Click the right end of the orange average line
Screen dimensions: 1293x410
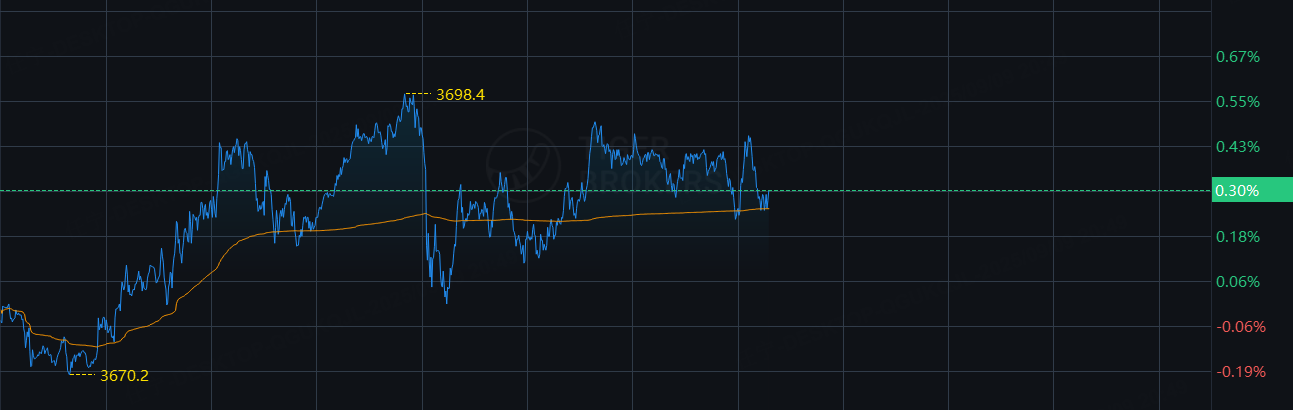(x=768, y=208)
